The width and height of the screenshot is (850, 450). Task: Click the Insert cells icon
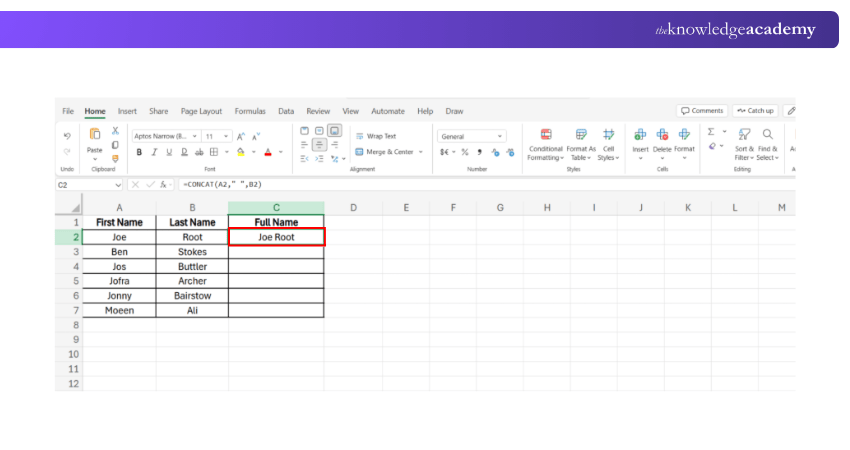640,134
